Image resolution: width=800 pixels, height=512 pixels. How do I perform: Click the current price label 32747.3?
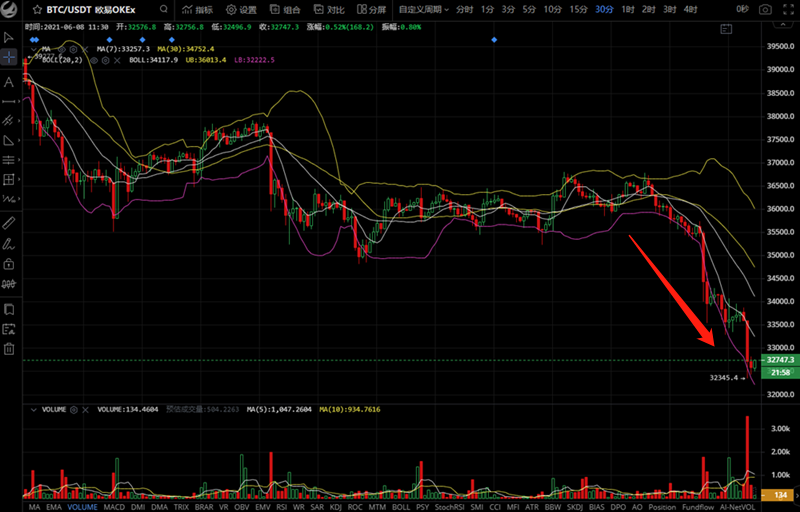click(780, 360)
